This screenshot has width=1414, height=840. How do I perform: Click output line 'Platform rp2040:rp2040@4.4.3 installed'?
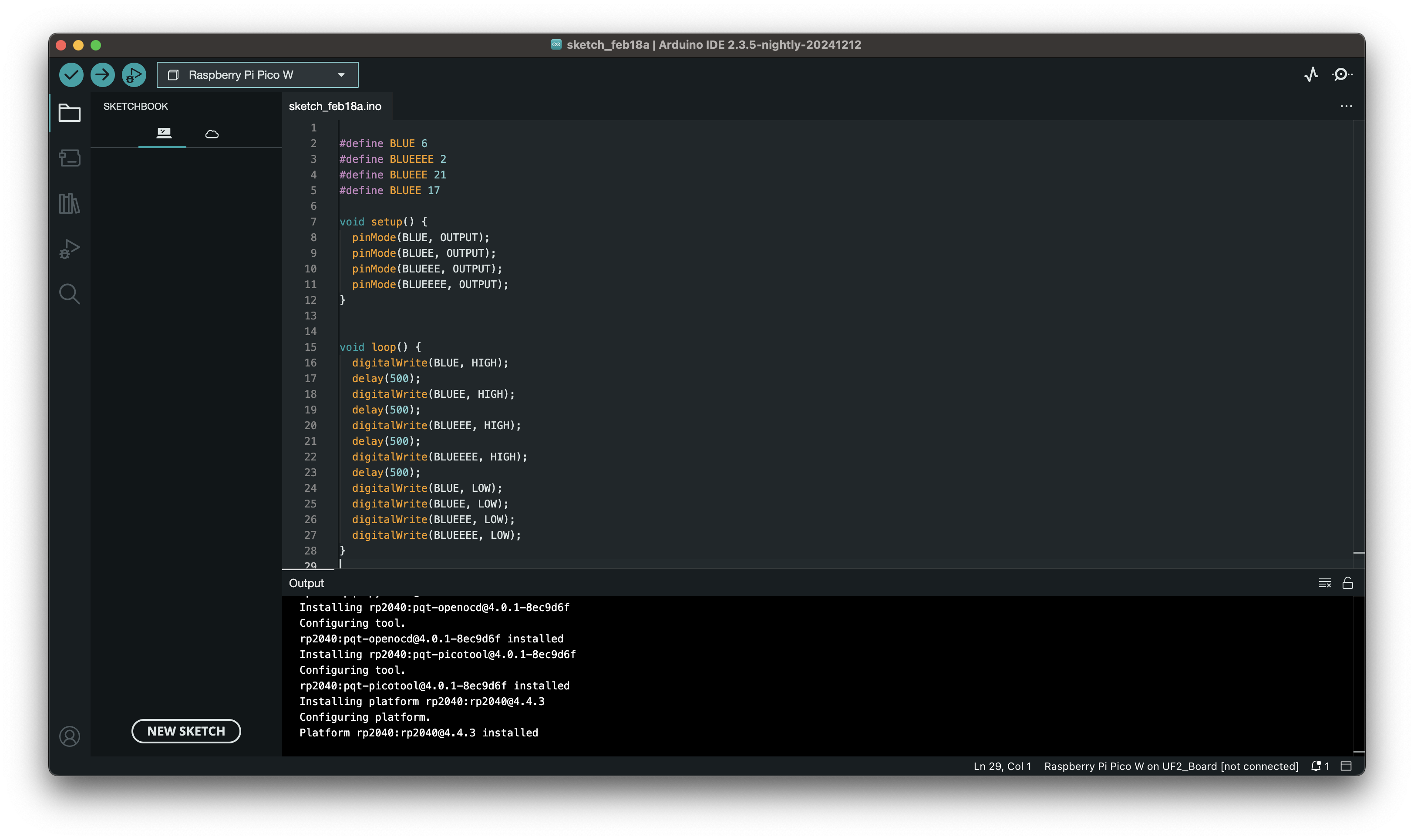(418, 732)
